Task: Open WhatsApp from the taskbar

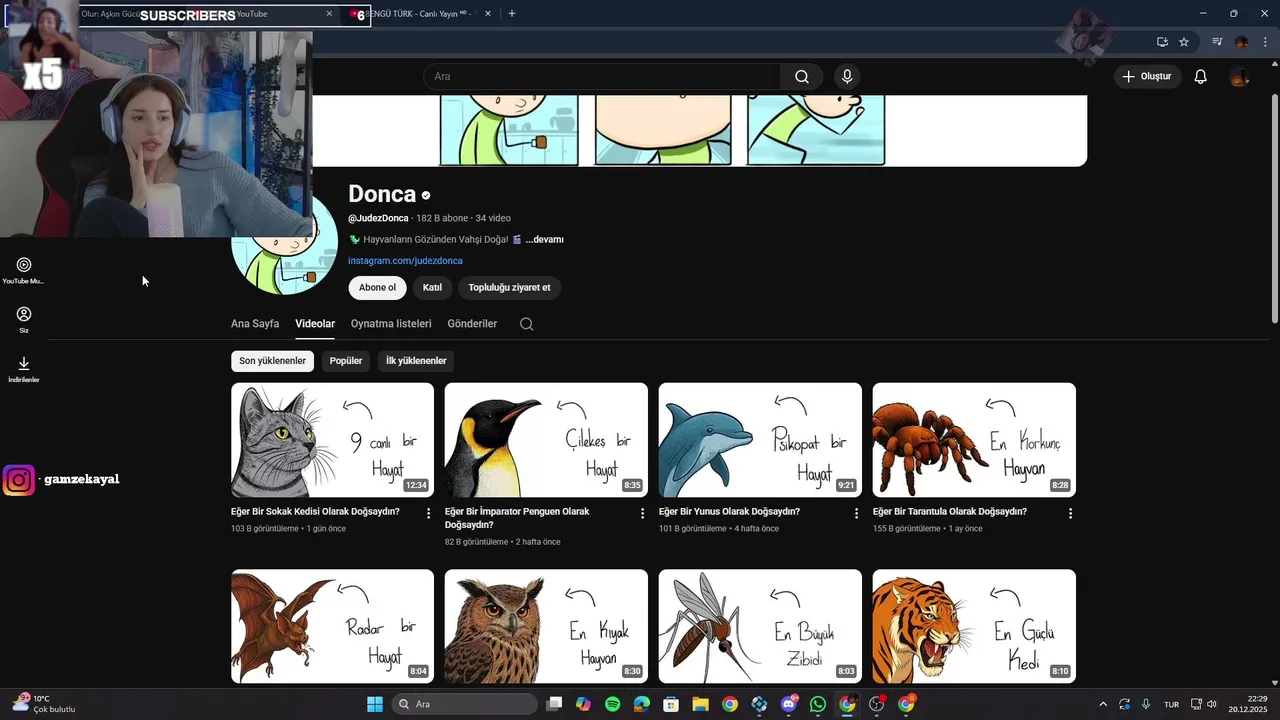Action: coord(818,704)
